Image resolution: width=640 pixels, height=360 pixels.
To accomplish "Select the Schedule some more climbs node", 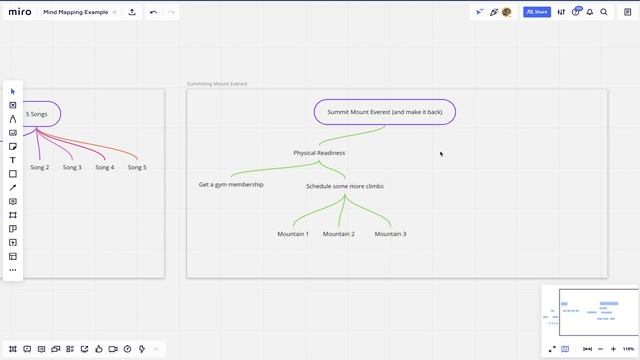I will pos(345,186).
